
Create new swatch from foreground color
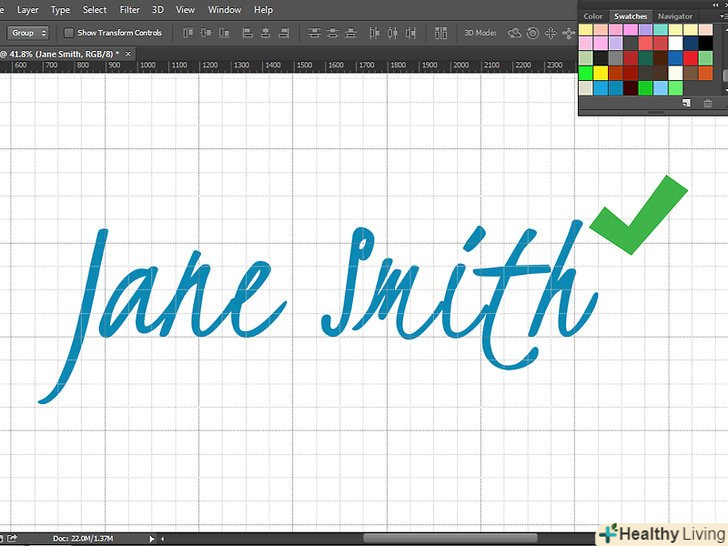click(x=687, y=103)
